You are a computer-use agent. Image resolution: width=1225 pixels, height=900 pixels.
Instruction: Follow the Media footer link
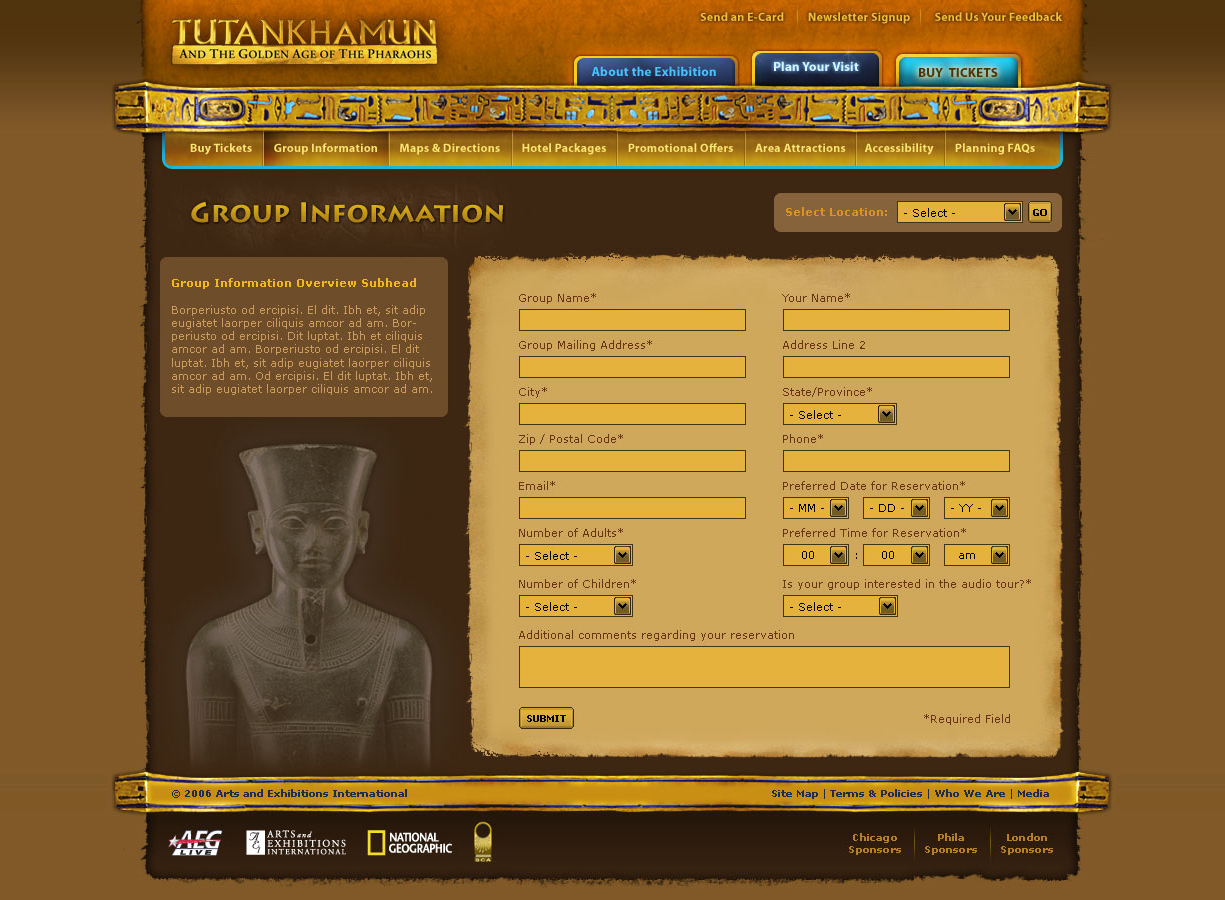(1033, 794)
